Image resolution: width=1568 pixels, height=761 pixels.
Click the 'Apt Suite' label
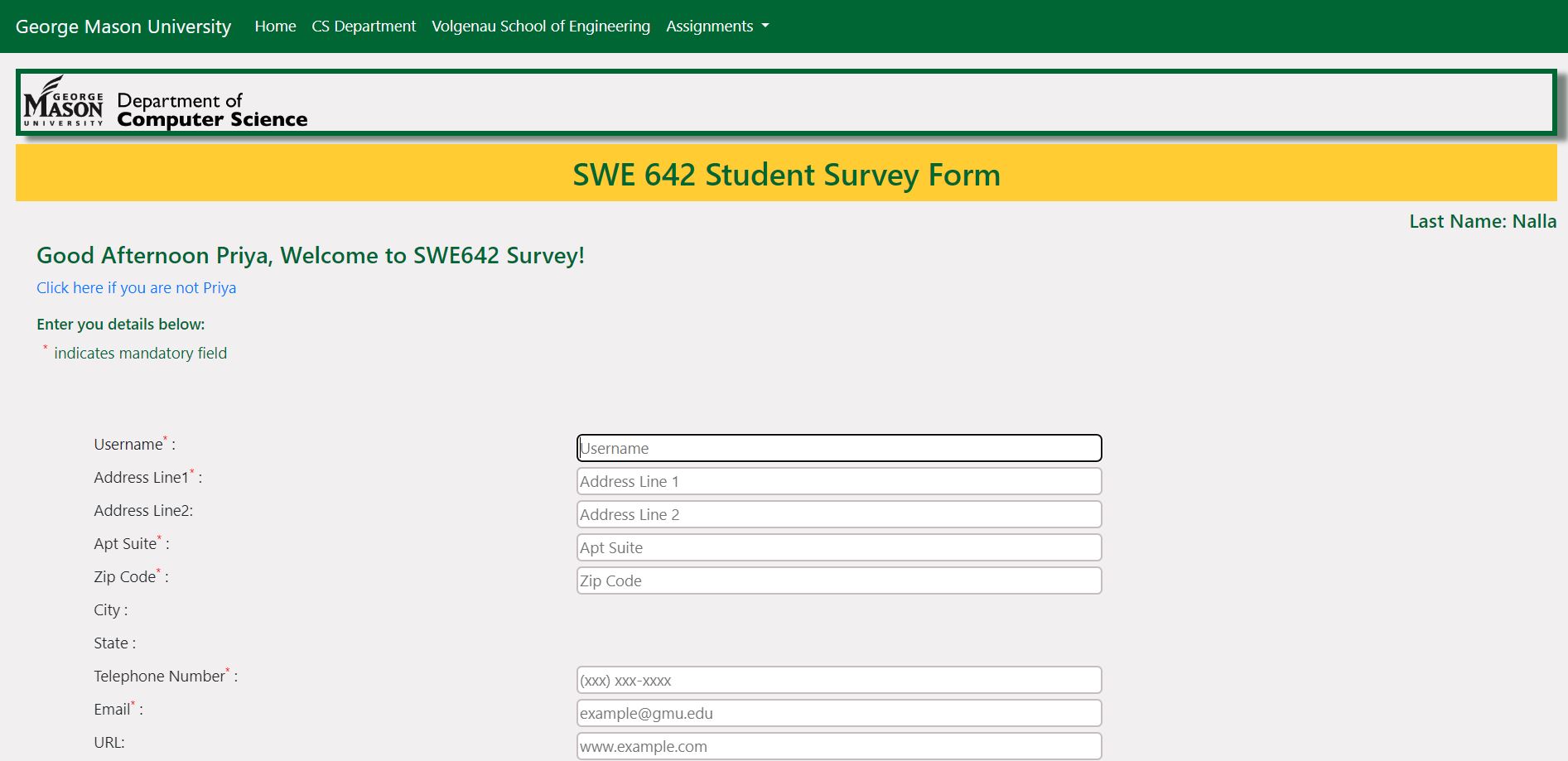(x=131, y=543)
